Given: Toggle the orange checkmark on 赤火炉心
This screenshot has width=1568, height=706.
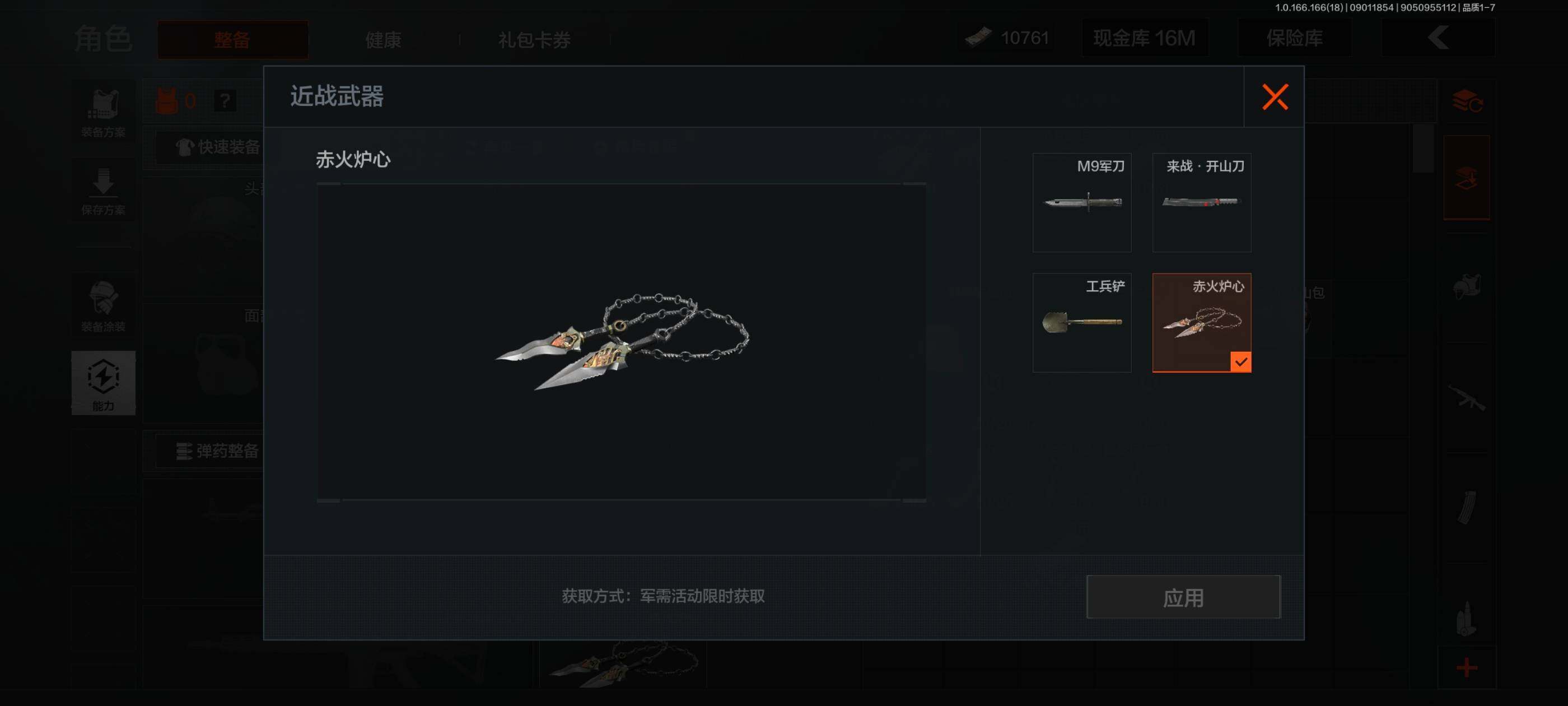Looking at the screenshot, I should point(1240,362).
